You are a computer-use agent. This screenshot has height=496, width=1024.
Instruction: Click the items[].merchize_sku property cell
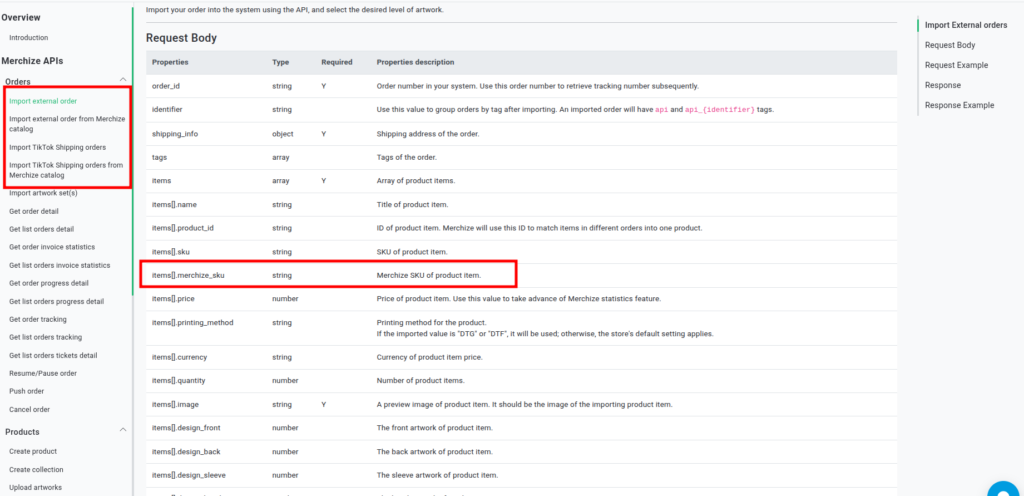pos(188,275)
